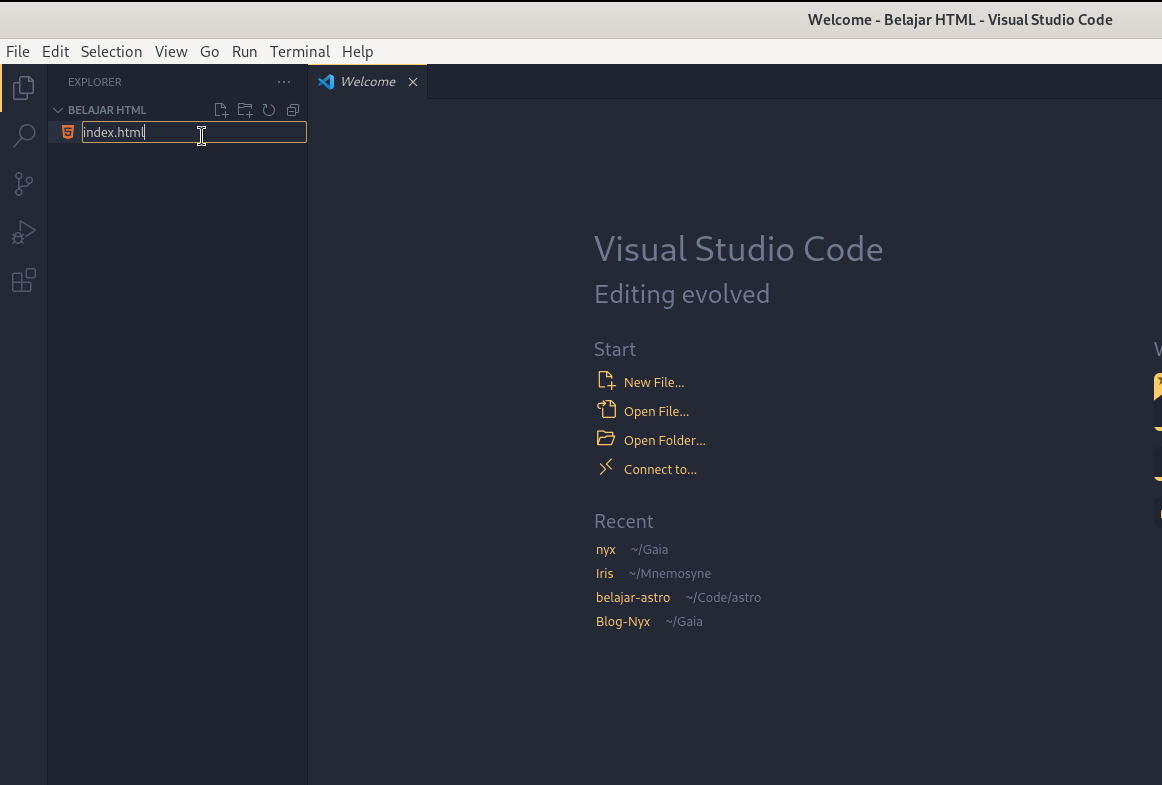Click the Connect to remote icon under Start
This screenshot has height=785, width=1162.
coord(606,467)
